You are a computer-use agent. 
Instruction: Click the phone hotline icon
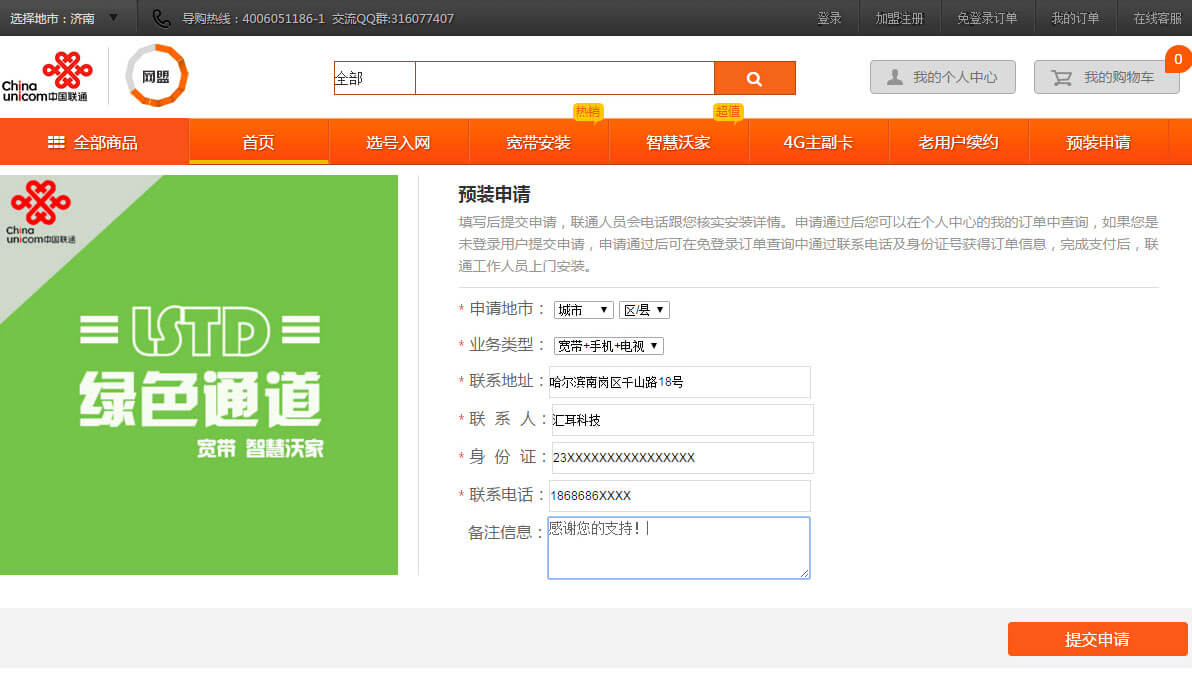161,18
